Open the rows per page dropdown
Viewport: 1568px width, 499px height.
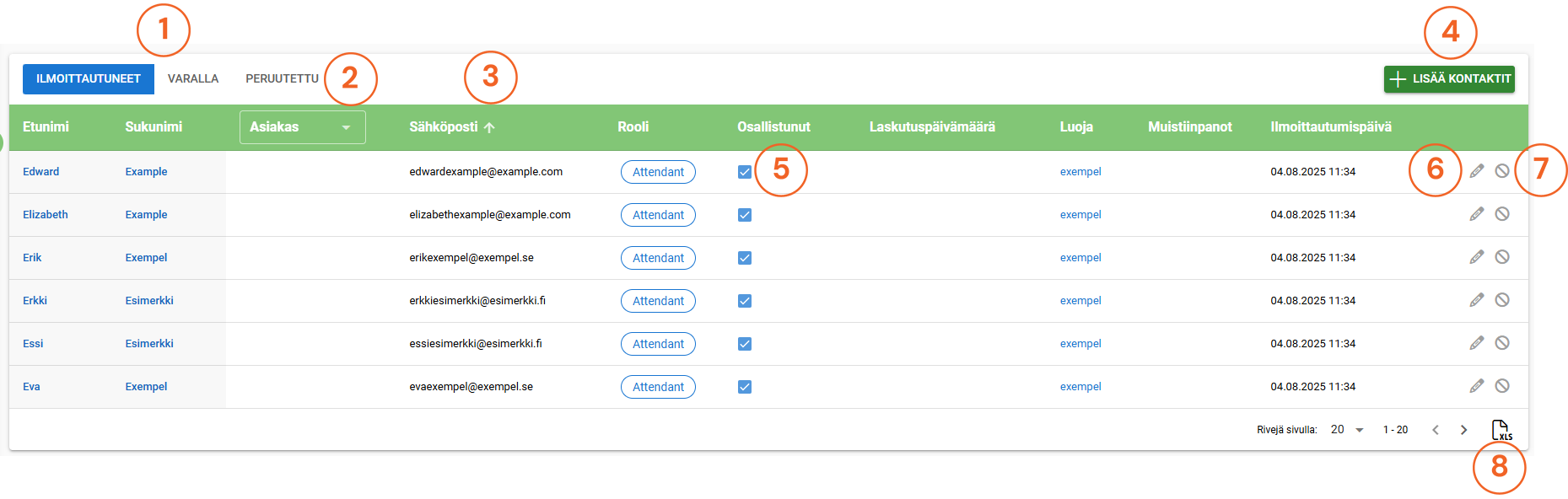1347,430
